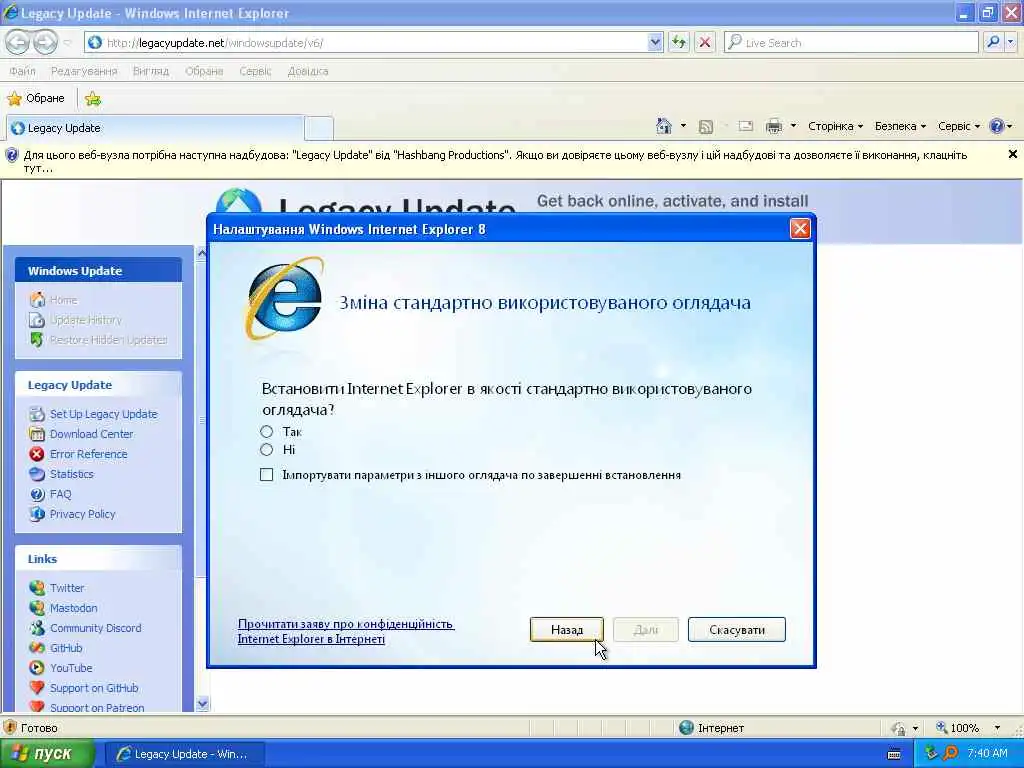Click the Legacy Update taskbar button

(x=184, y=754)
